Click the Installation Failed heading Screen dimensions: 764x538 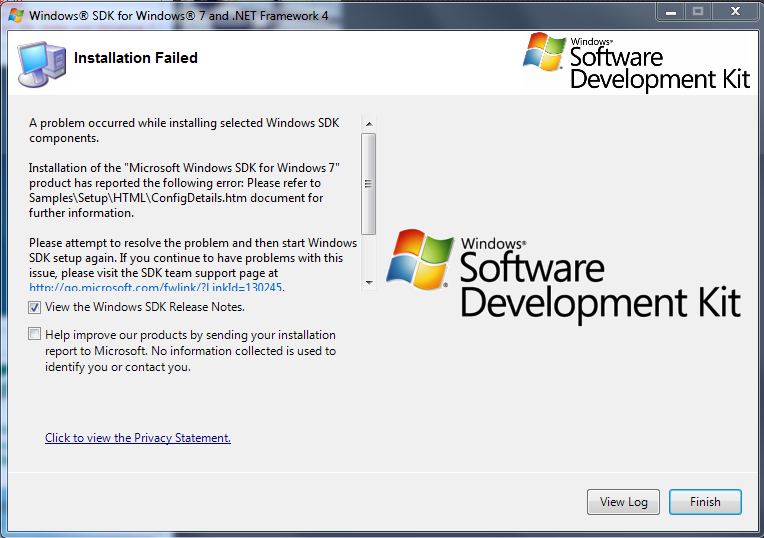[135, 58]
